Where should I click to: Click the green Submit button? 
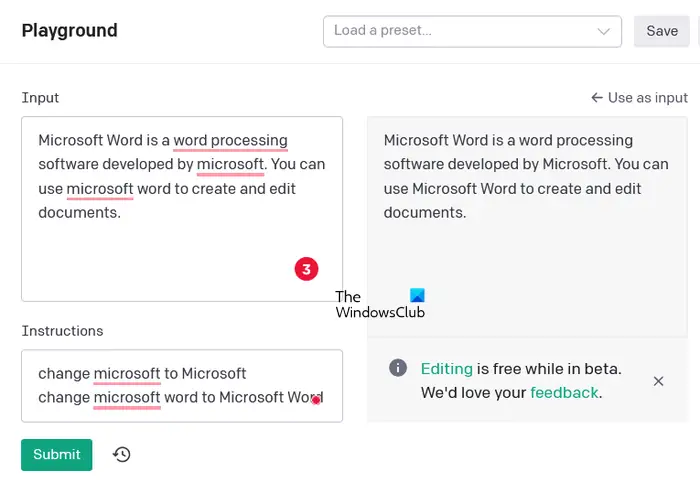(57, 454)
